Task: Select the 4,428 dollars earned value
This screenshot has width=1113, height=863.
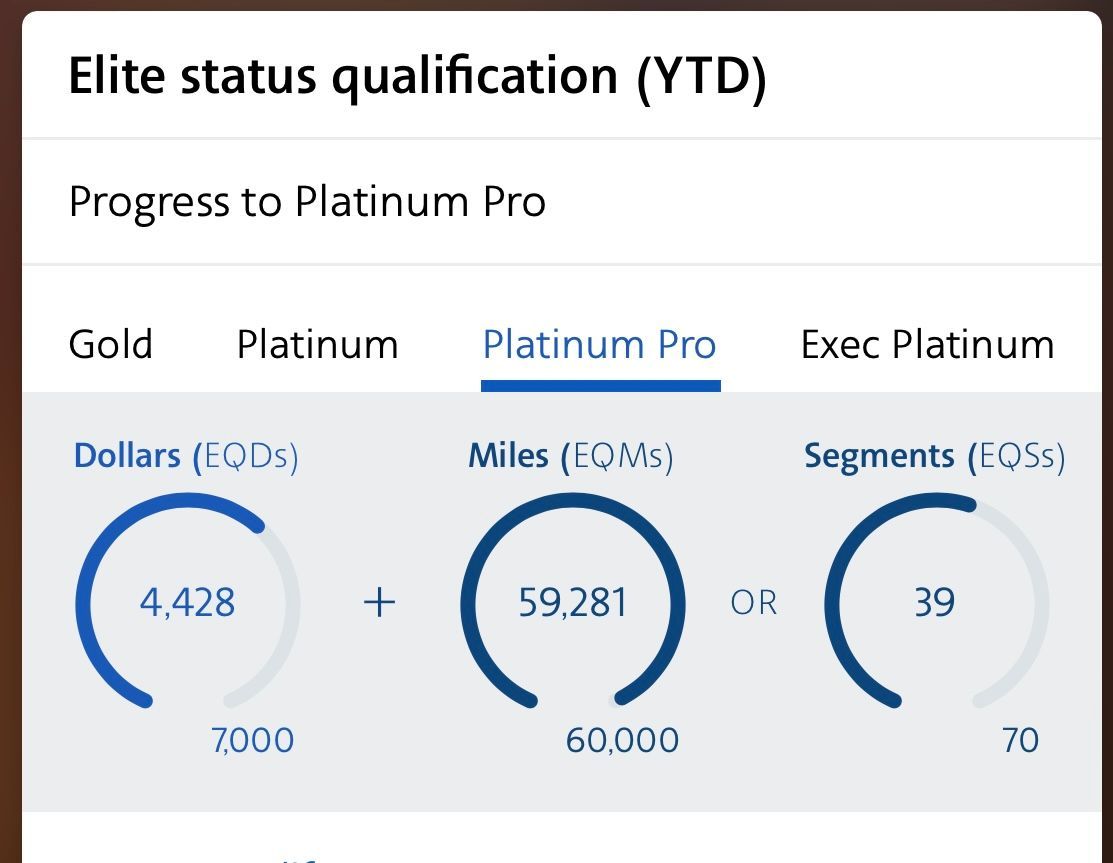Action: point(187,603)
